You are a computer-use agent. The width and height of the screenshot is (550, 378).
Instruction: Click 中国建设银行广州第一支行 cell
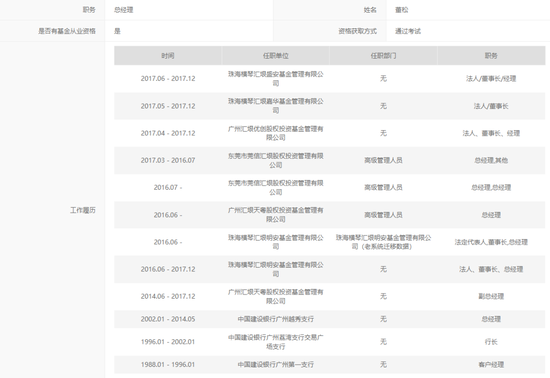275,365
